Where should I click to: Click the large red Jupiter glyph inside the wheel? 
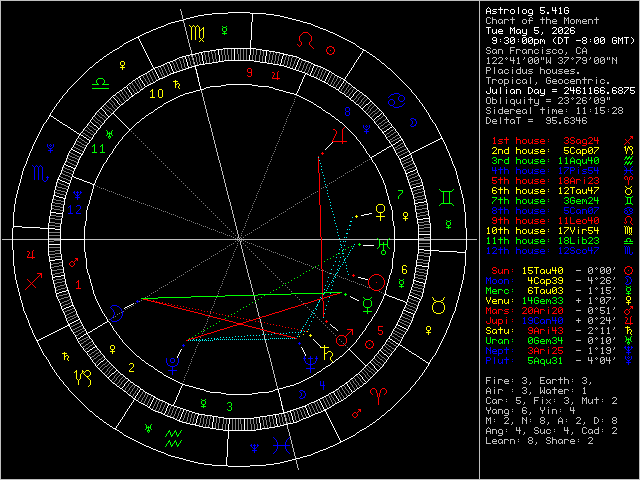tap(339, 136)
